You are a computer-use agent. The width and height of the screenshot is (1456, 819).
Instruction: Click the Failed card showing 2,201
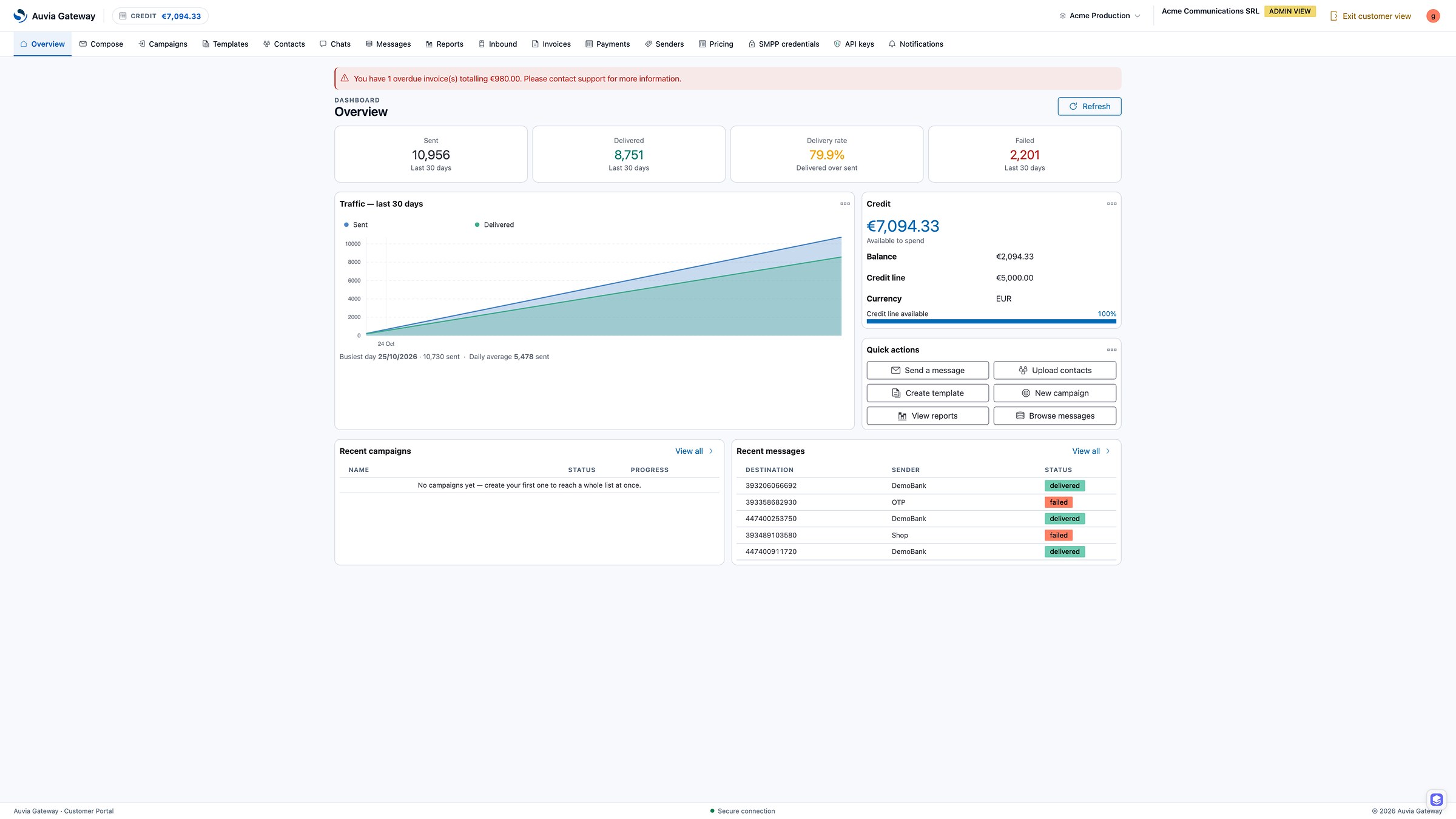[1025, 154]
